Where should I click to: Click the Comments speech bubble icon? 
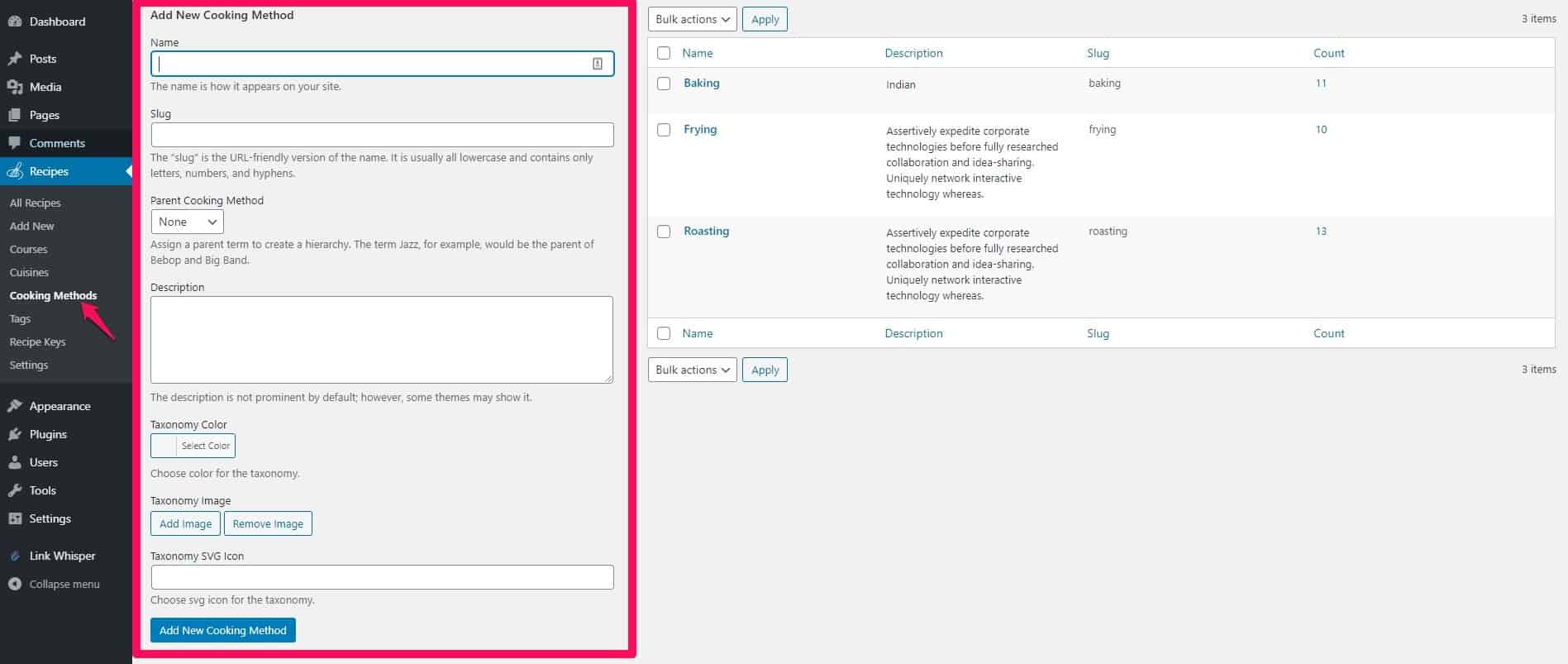(x=15, y=143)
